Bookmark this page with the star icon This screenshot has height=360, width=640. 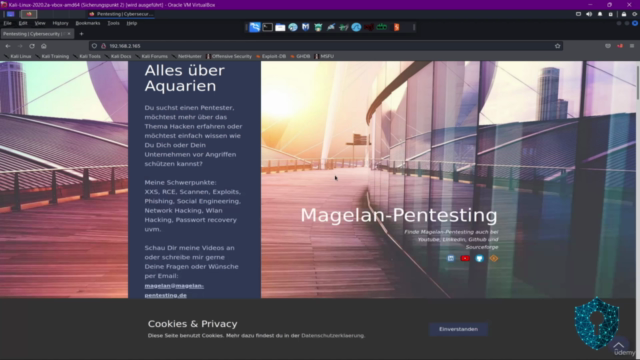tap(558, 46)
